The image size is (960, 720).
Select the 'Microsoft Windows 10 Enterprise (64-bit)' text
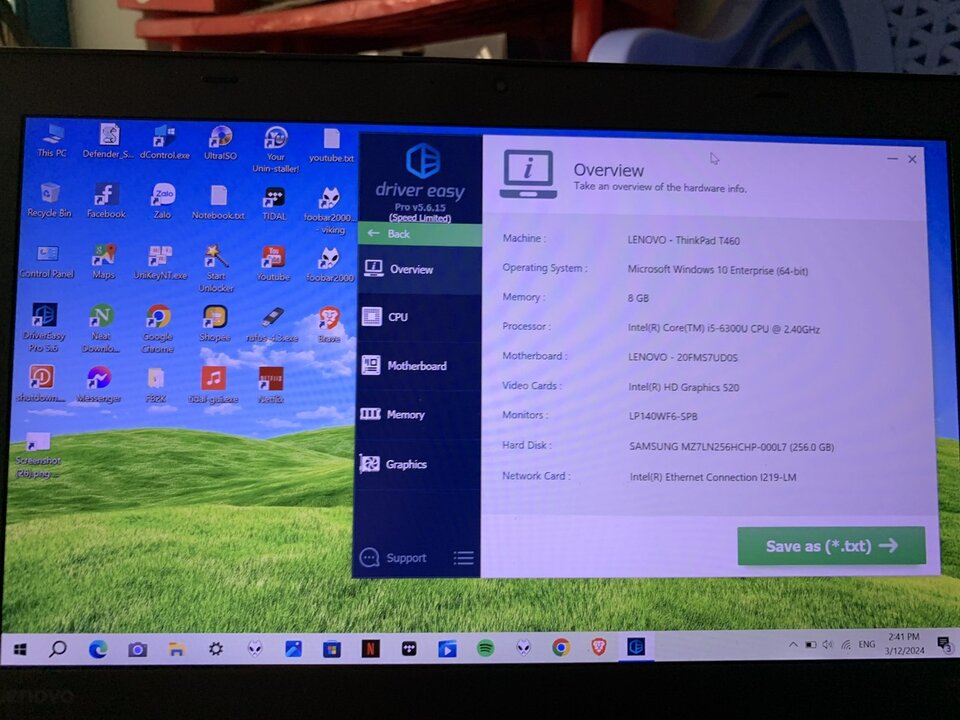click(718, 270)
